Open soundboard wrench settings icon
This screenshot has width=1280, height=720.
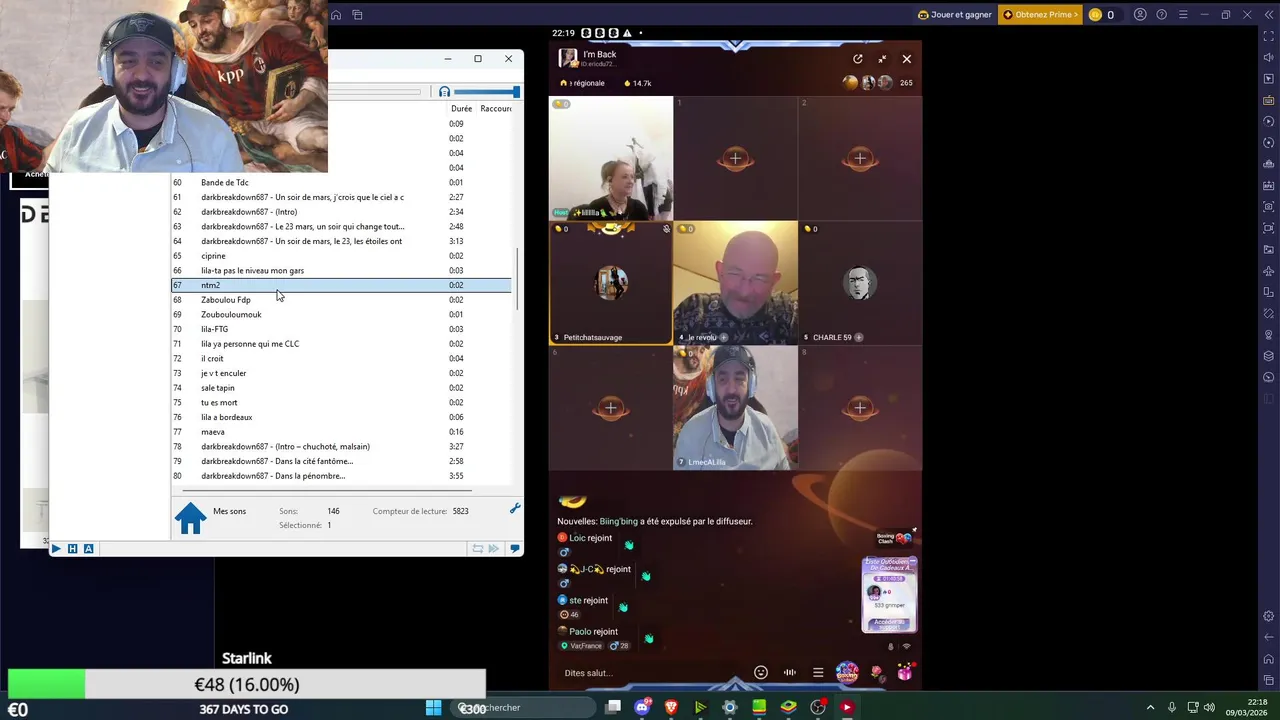pos(515,509)
